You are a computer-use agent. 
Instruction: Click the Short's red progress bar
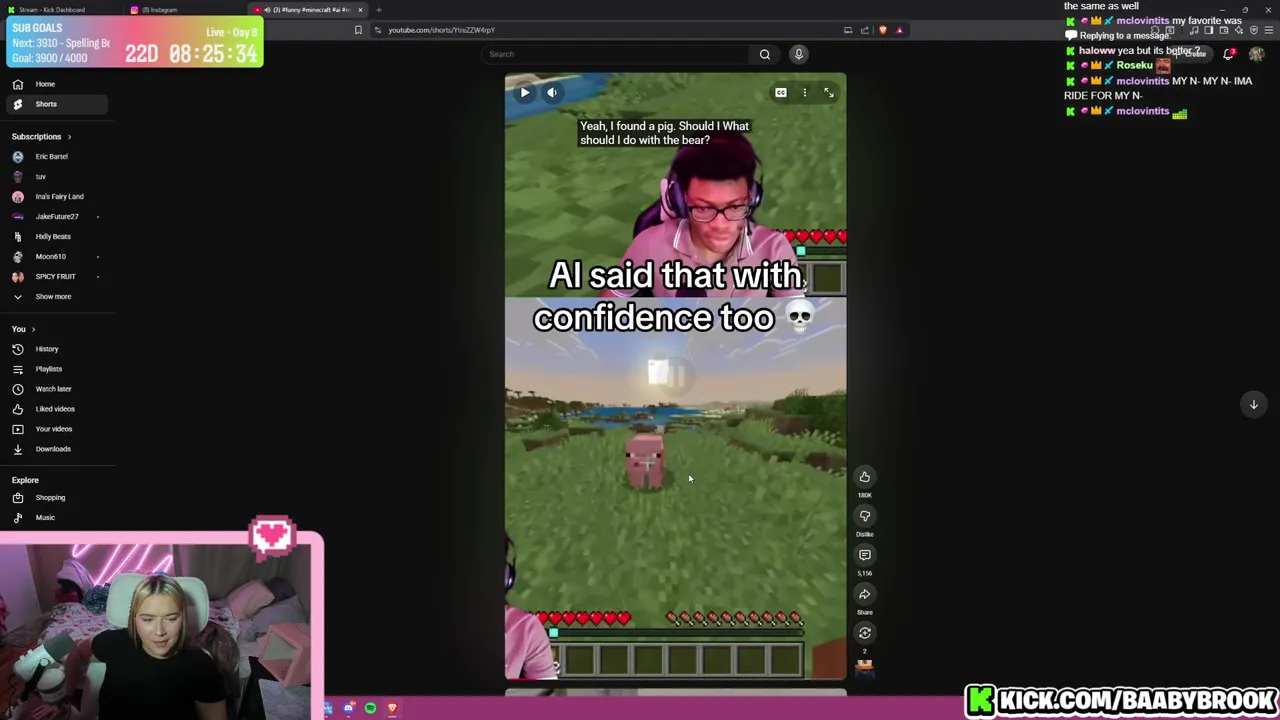tap(675, 679)
